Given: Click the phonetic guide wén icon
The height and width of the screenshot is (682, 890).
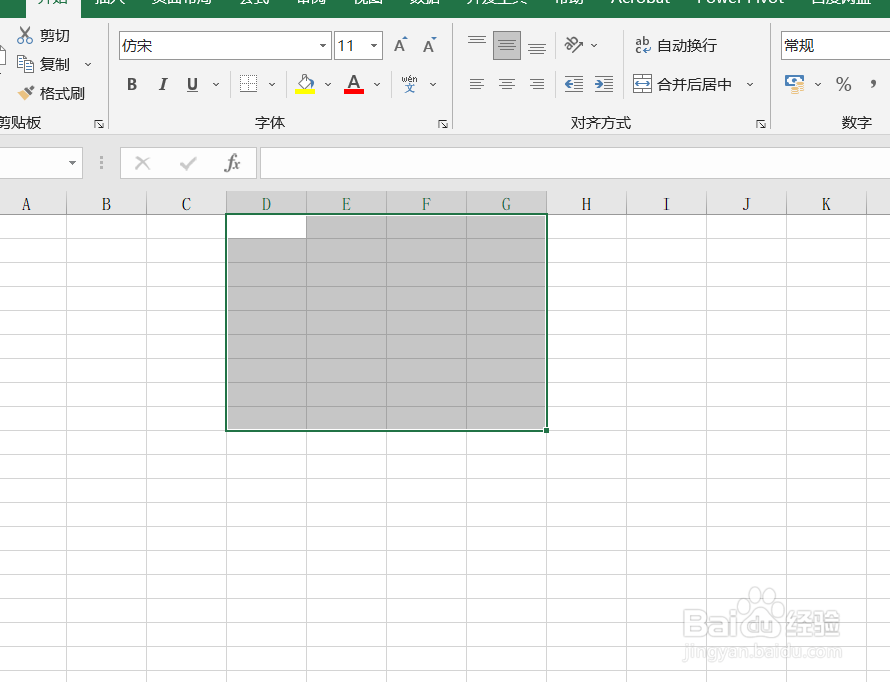Looking at the screenshot, I should tap(409, 84).
